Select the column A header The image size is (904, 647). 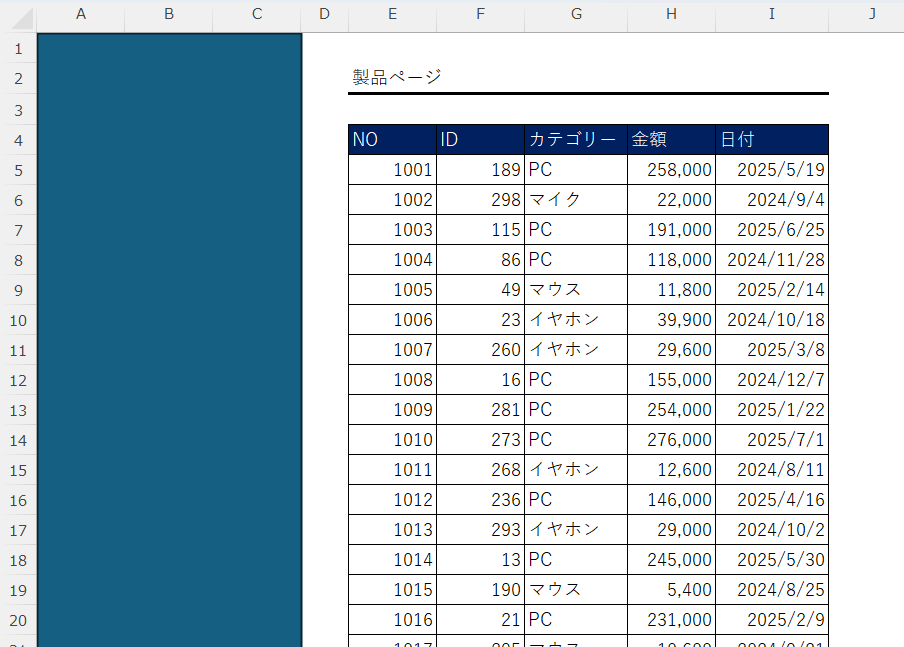[x=80, y=14]
